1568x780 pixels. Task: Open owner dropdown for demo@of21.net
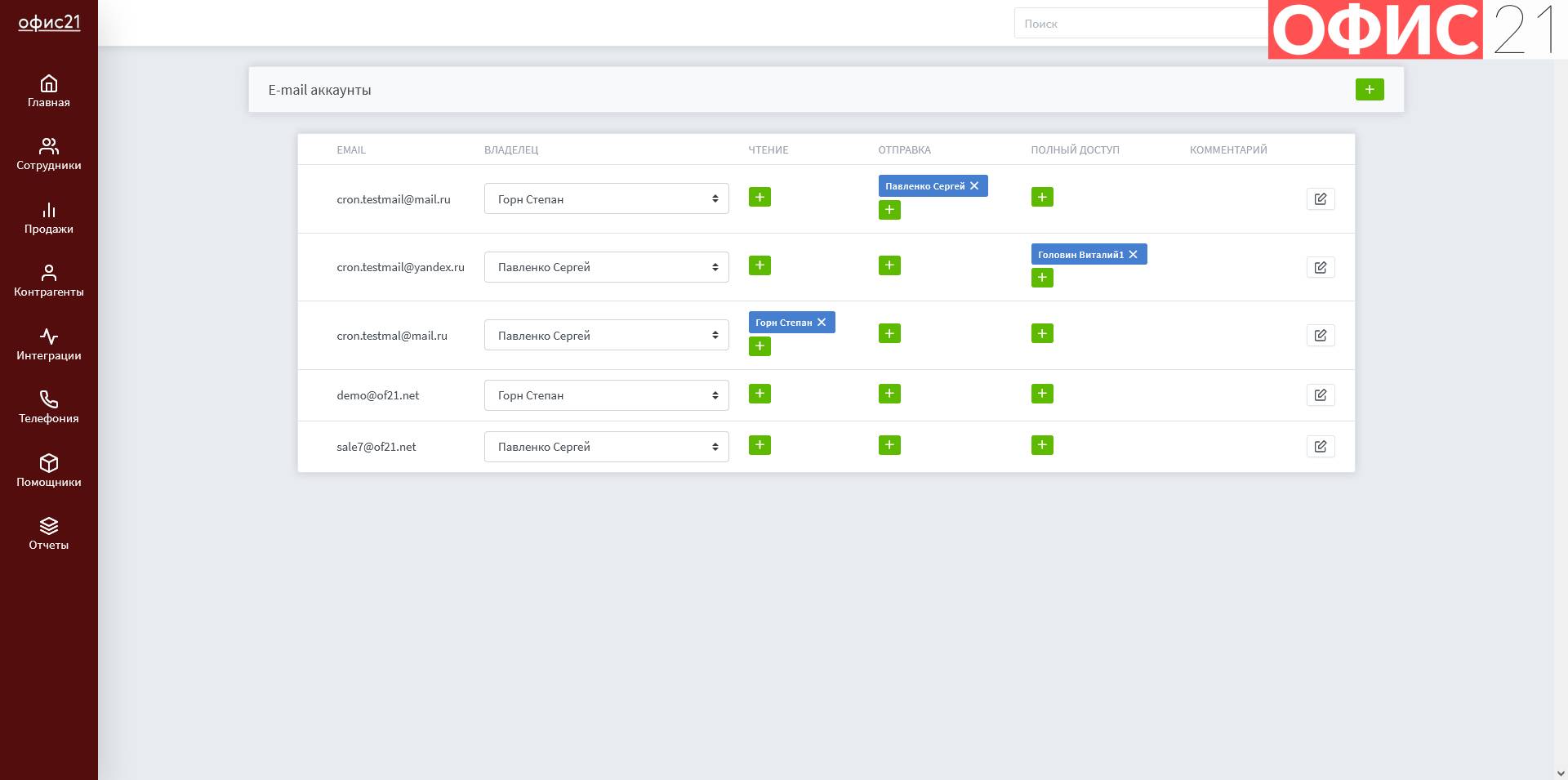pyautogui.click(x=607, y=395)
